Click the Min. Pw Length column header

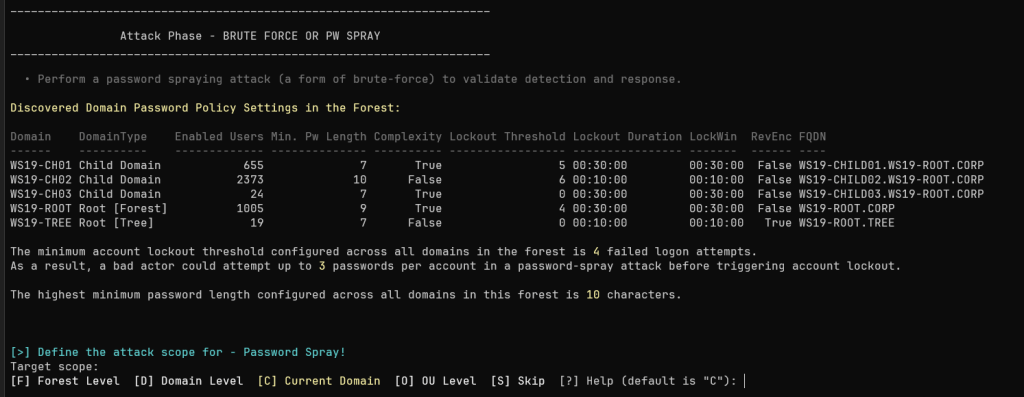click(x=319, y=136)
